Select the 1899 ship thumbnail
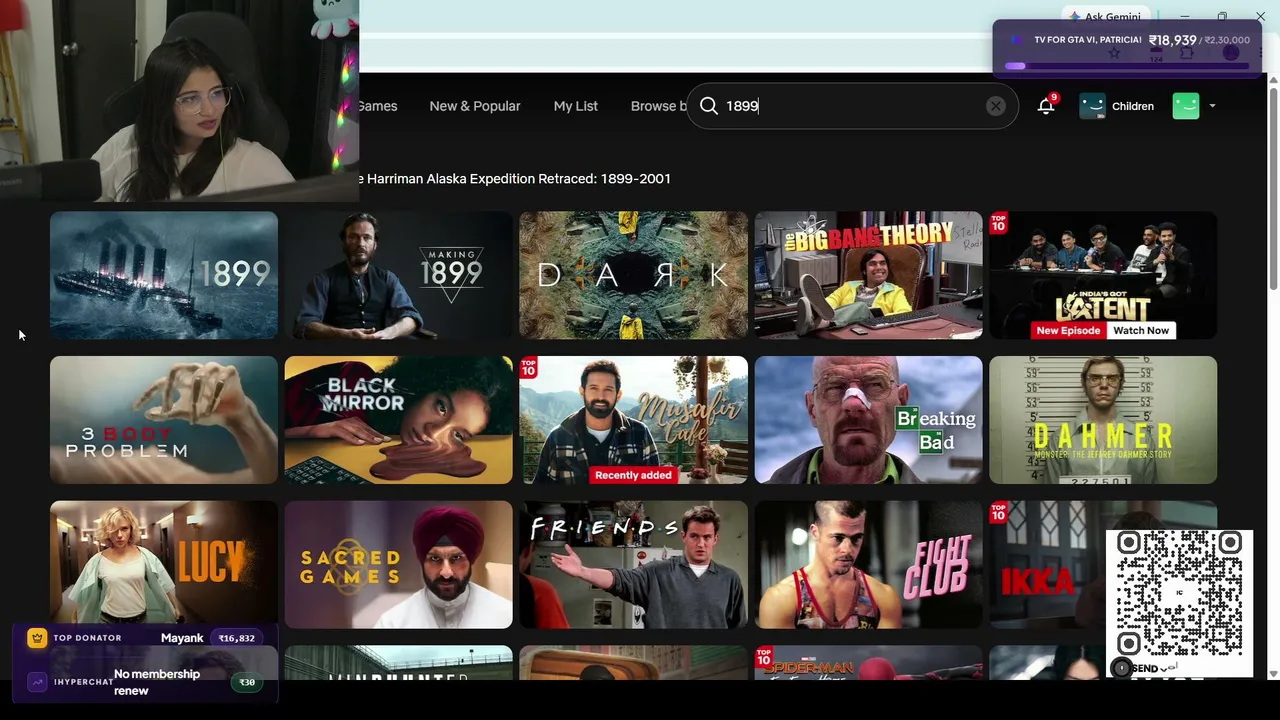This screenshot has height=720, width=1280. (x=164, y=275)
